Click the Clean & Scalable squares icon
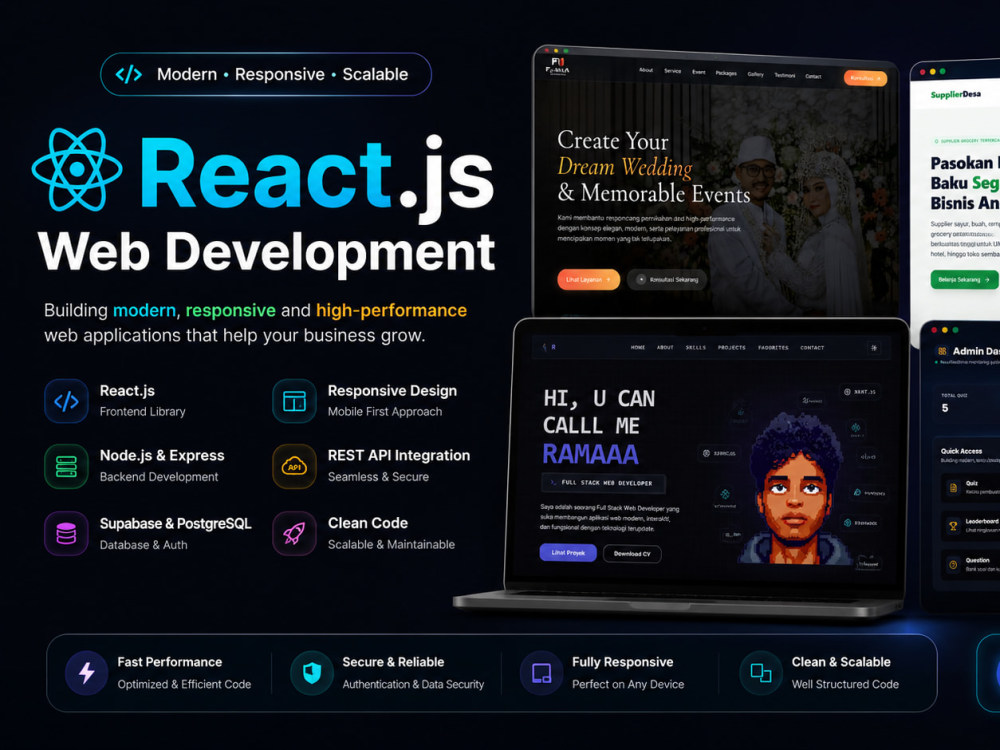Screen dimensions: 1000x750 tap(761, 673)
